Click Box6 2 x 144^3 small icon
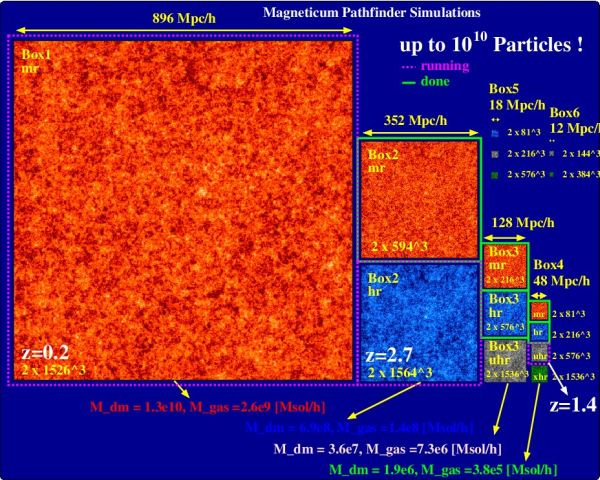 pyautogui.click(x=552, y=153)
